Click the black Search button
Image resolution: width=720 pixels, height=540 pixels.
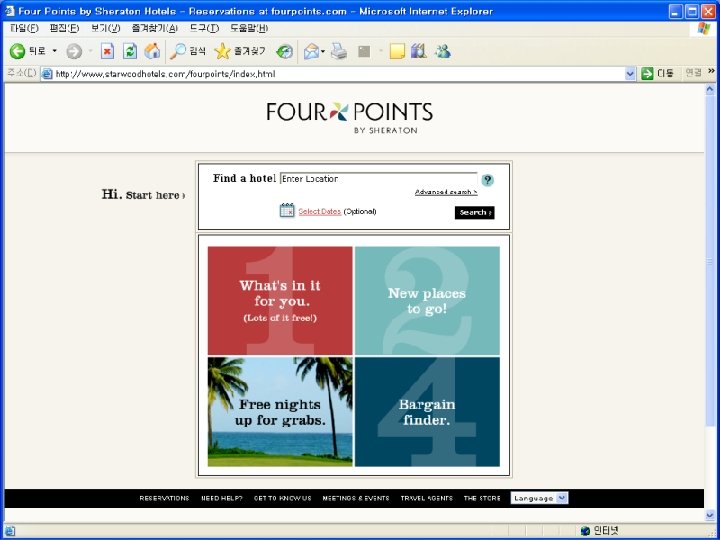[x=475, y=213]
